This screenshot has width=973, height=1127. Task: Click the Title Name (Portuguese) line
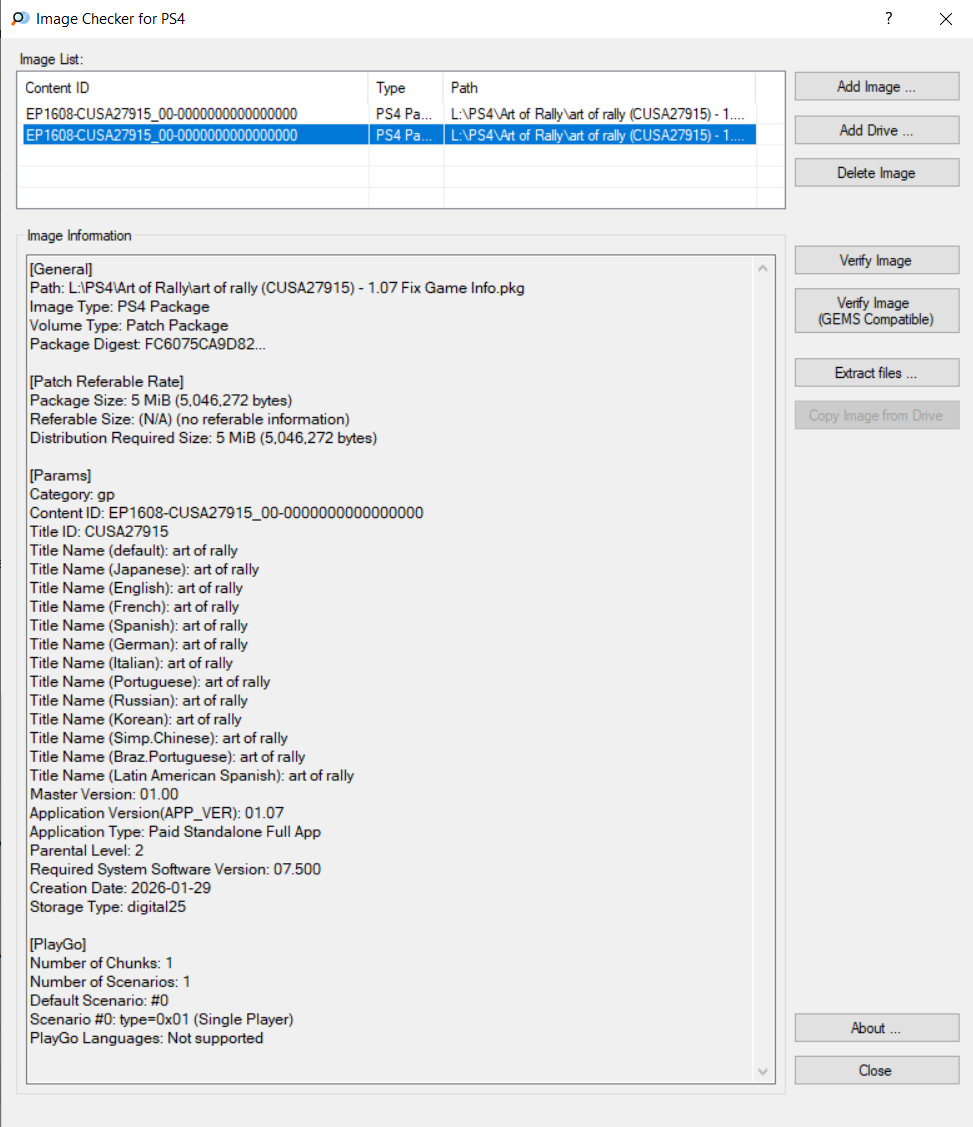click(150, 681)
